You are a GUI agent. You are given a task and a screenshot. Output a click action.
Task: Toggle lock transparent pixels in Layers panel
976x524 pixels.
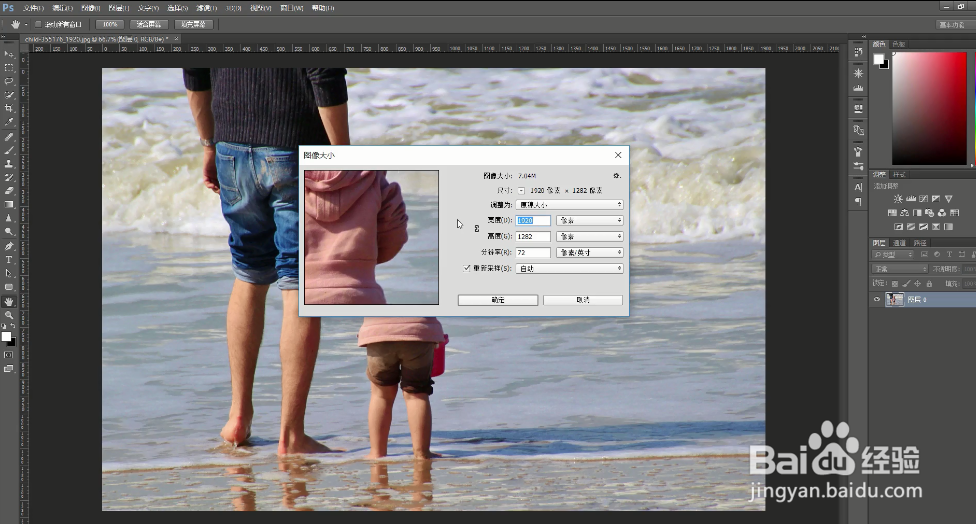(x=895, y=284)
